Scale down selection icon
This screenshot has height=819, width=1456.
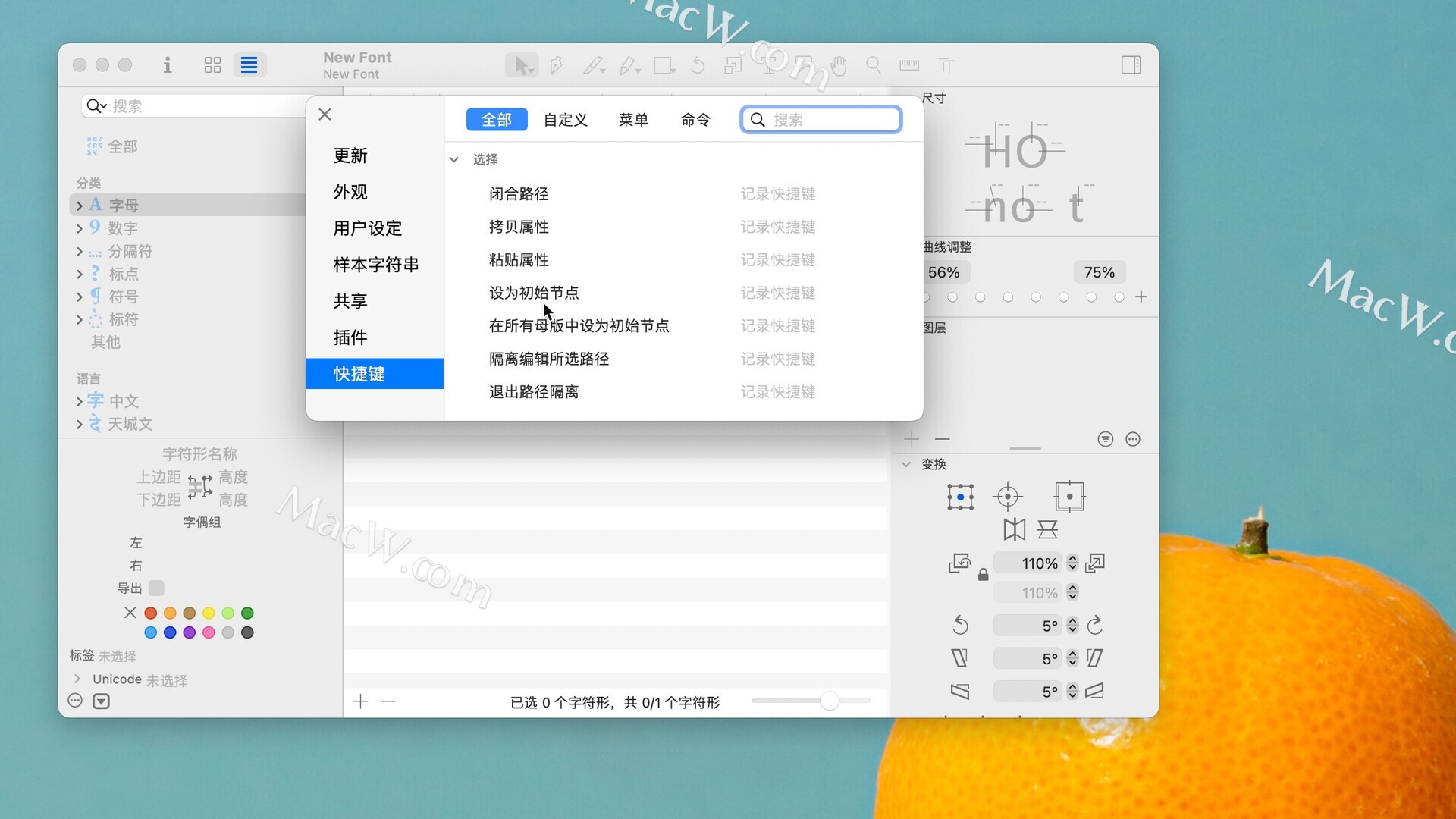[x=959, y=563]
